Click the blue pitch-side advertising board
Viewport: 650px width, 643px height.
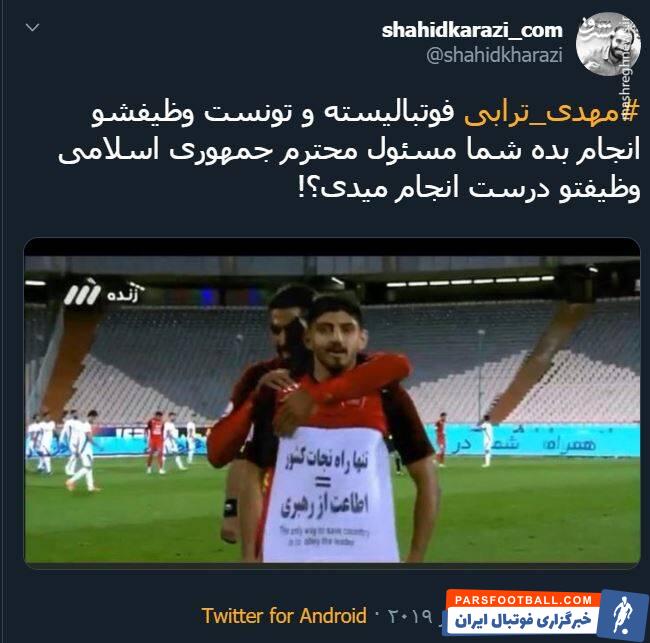(534, 440)
